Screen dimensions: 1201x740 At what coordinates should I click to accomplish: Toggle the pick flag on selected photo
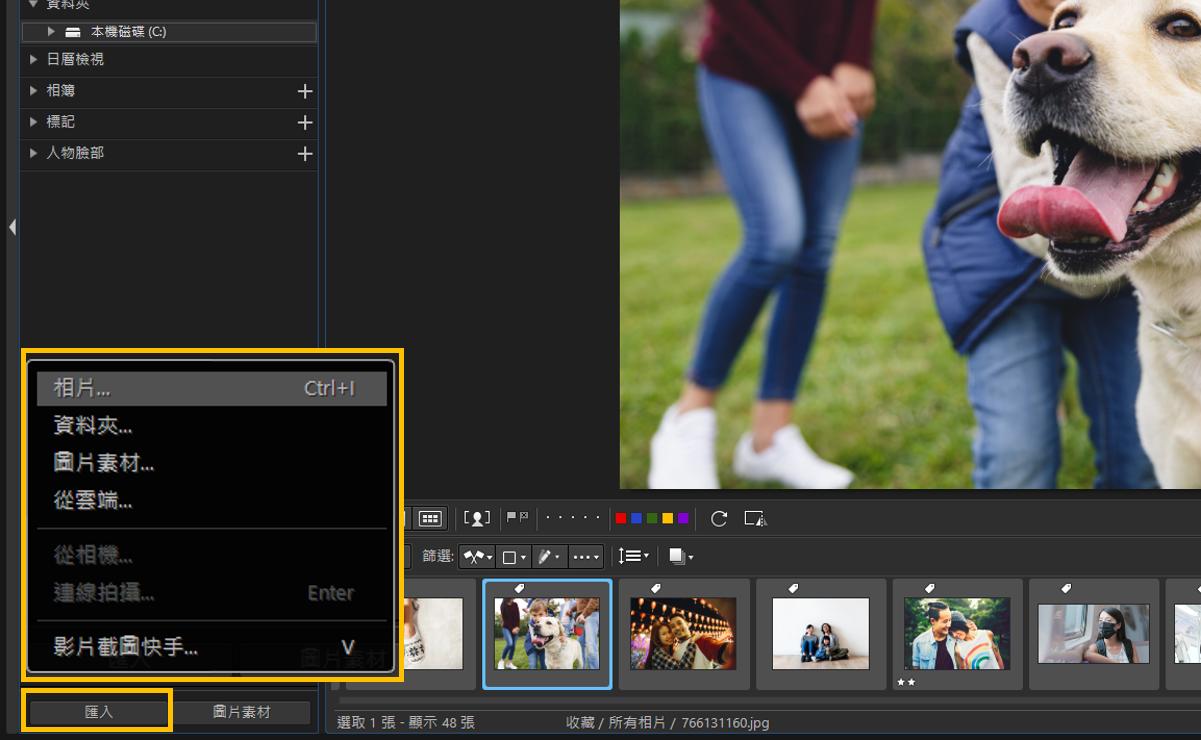tap(511, 517)
